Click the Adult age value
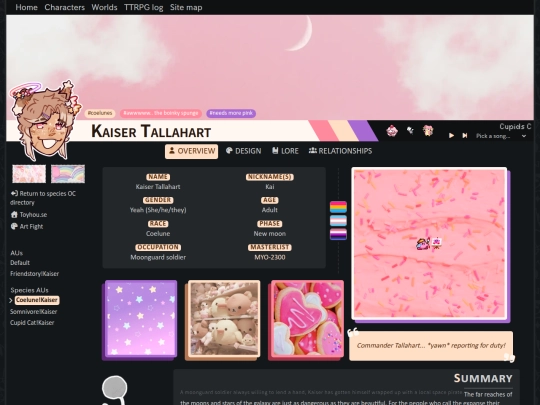The width and height of the screenshot is (540, 405). pyautogui.click(x=270, y=210)
